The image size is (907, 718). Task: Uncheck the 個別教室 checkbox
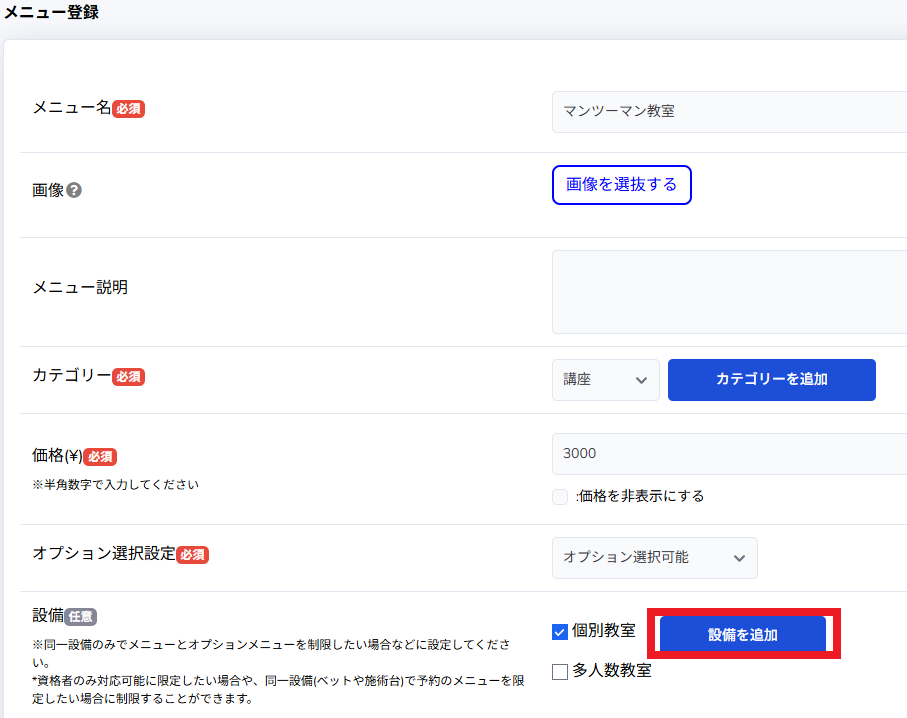[x=560, y=631]
